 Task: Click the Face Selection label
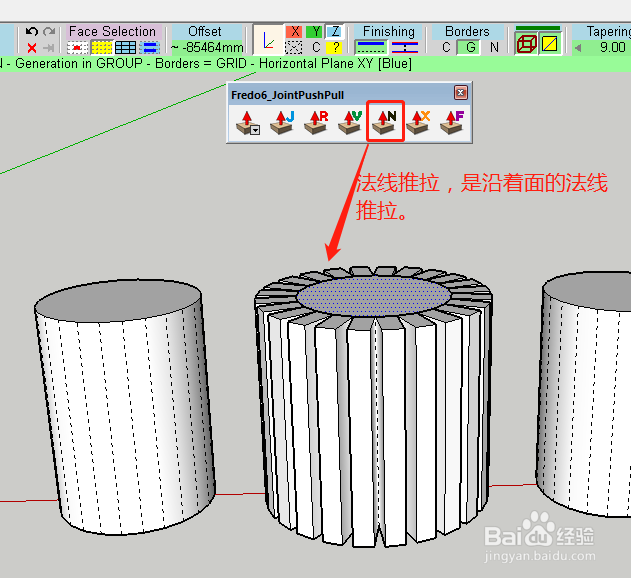(x=112, y=31)
